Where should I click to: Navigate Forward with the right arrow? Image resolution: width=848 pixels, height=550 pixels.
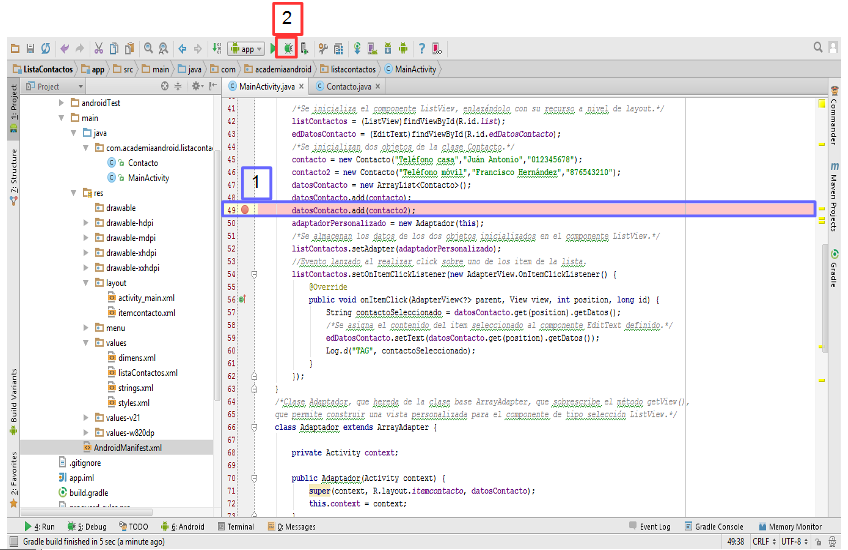pyautogui.click(x=198, y=49)
